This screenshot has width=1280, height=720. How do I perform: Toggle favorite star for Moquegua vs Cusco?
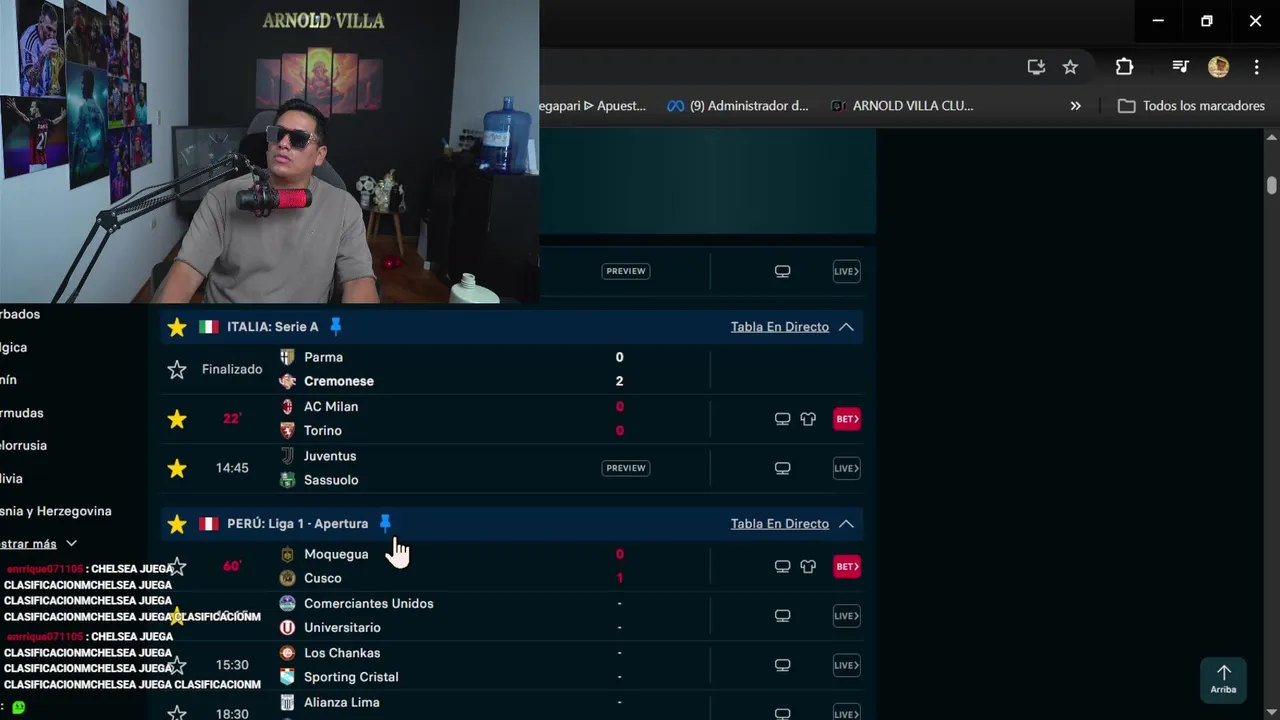pos(177,566)
